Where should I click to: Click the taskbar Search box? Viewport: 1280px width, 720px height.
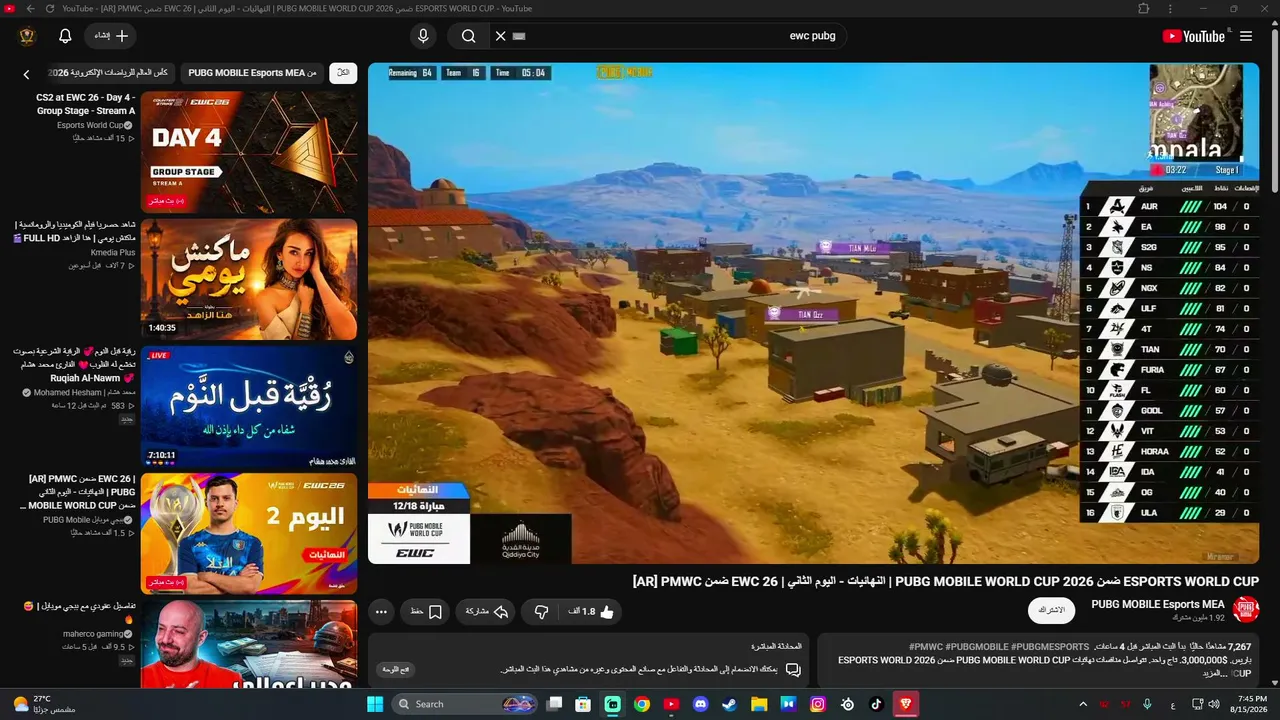(x=464, y=704)
